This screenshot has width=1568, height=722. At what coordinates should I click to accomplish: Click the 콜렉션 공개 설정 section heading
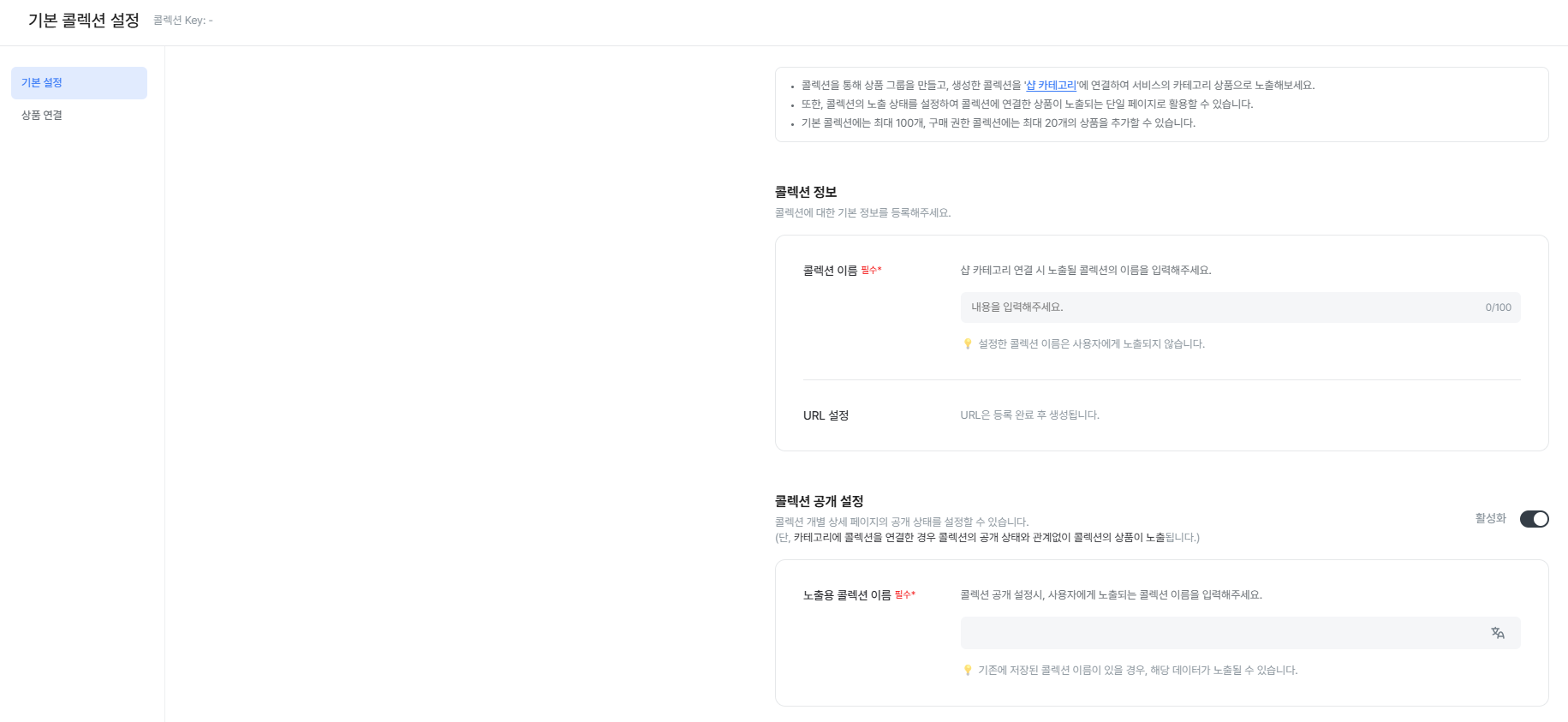819,501
